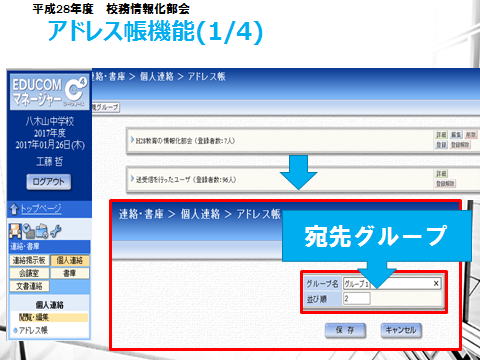Screen dimensions: 480x360
Task: Click the キャンセル button
Action: click(401, 330)
